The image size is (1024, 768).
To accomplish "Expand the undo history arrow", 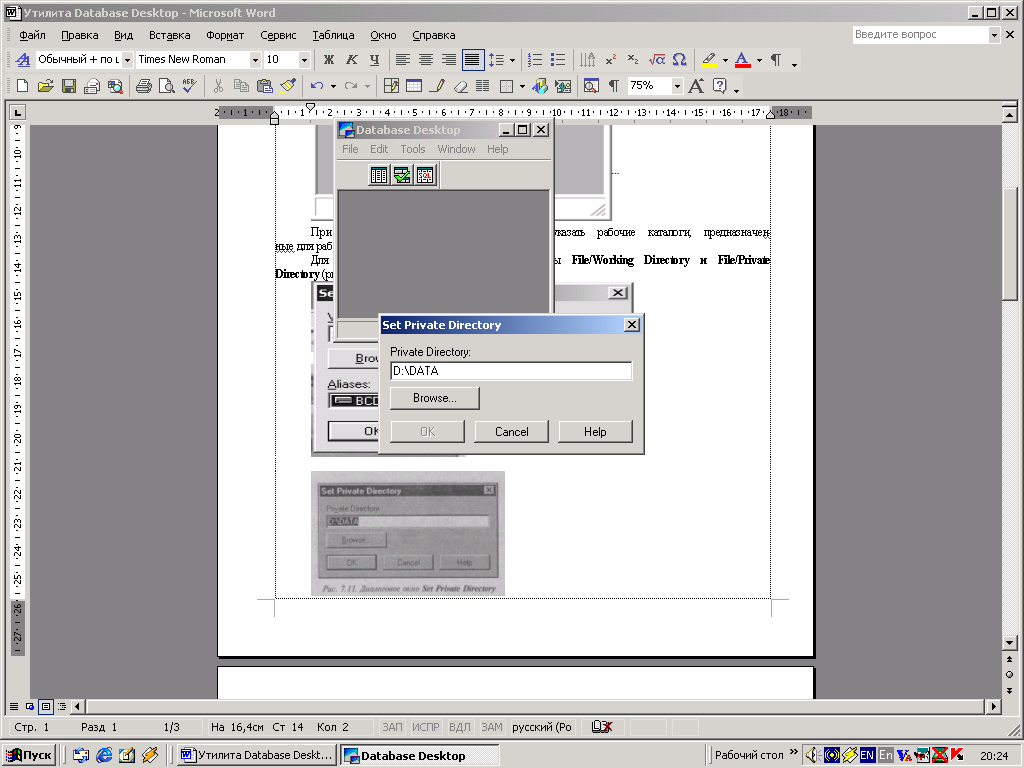I will tap(333, 86).
